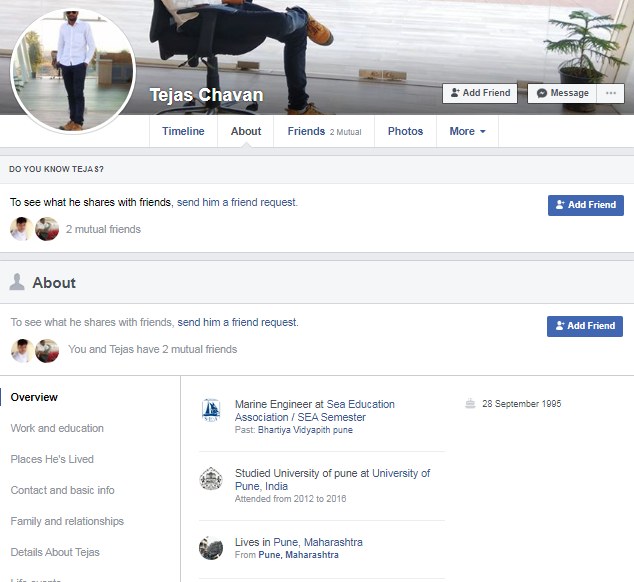Switch to the Timeline tab
This screenshot has width=634, height=582.
pyautogui.click(x=183, y=131)
